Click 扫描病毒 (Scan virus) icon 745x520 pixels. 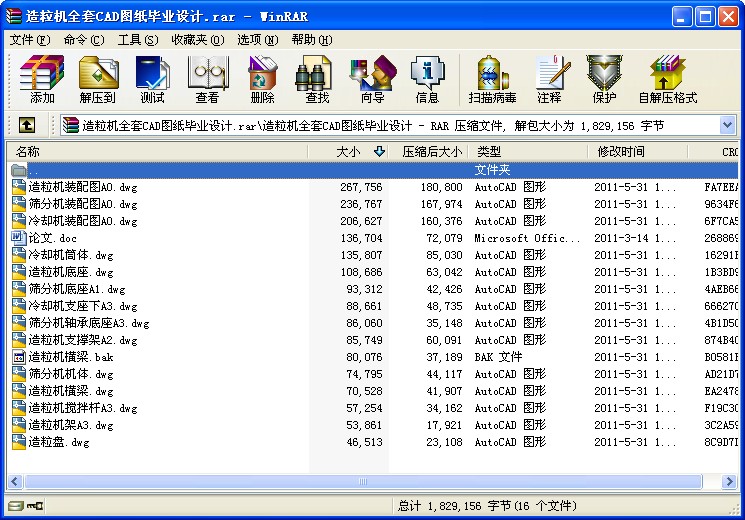492,79
